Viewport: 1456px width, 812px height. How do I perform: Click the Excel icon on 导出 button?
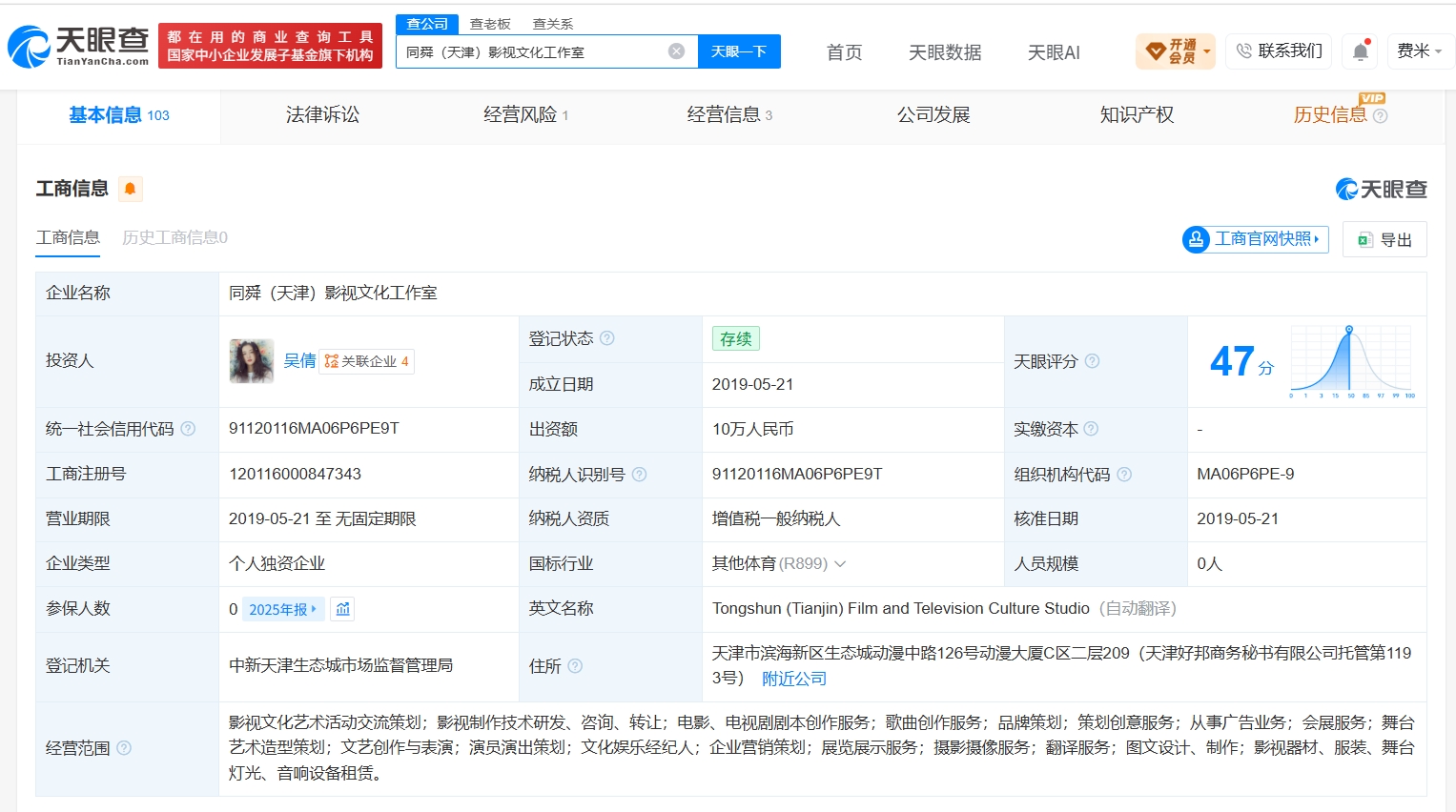[x=1364, y=240]
